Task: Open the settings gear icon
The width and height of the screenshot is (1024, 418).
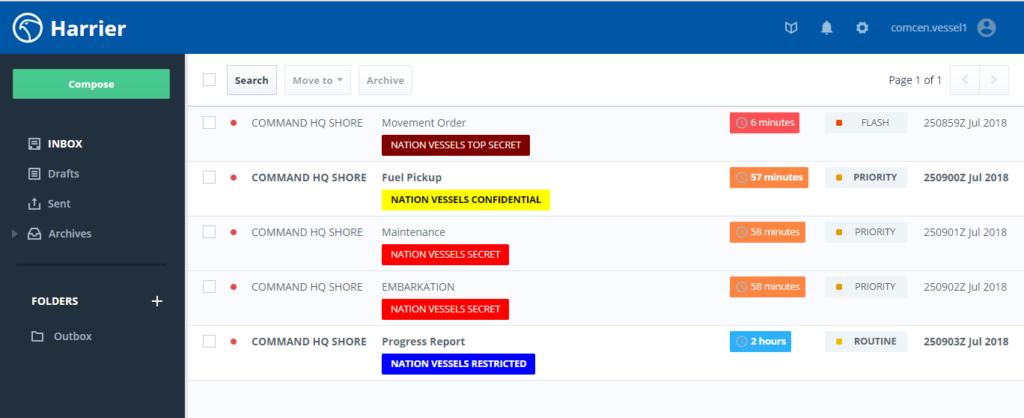Action: point(861,28)
